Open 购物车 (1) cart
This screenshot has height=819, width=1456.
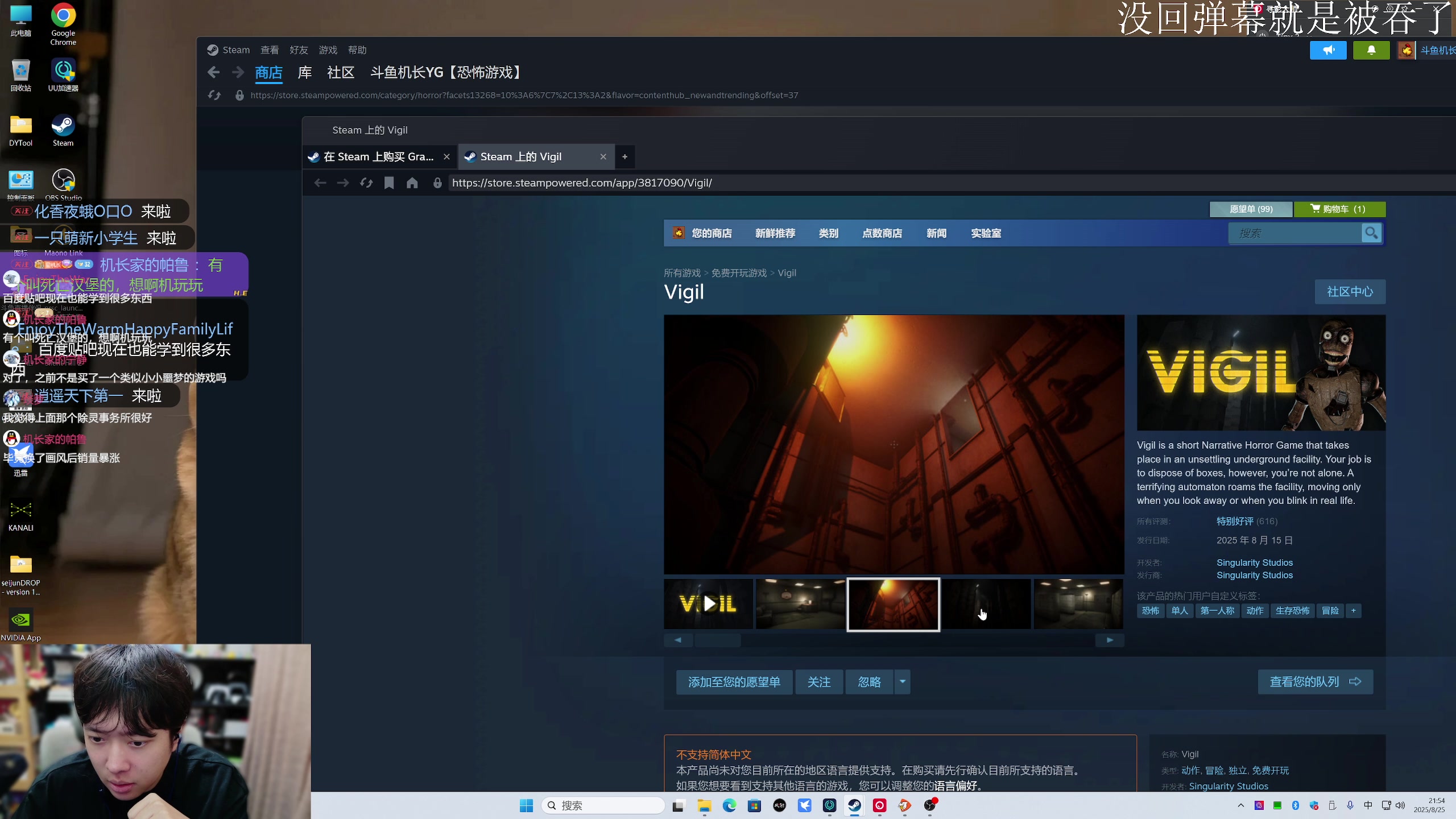point(1339,209)
